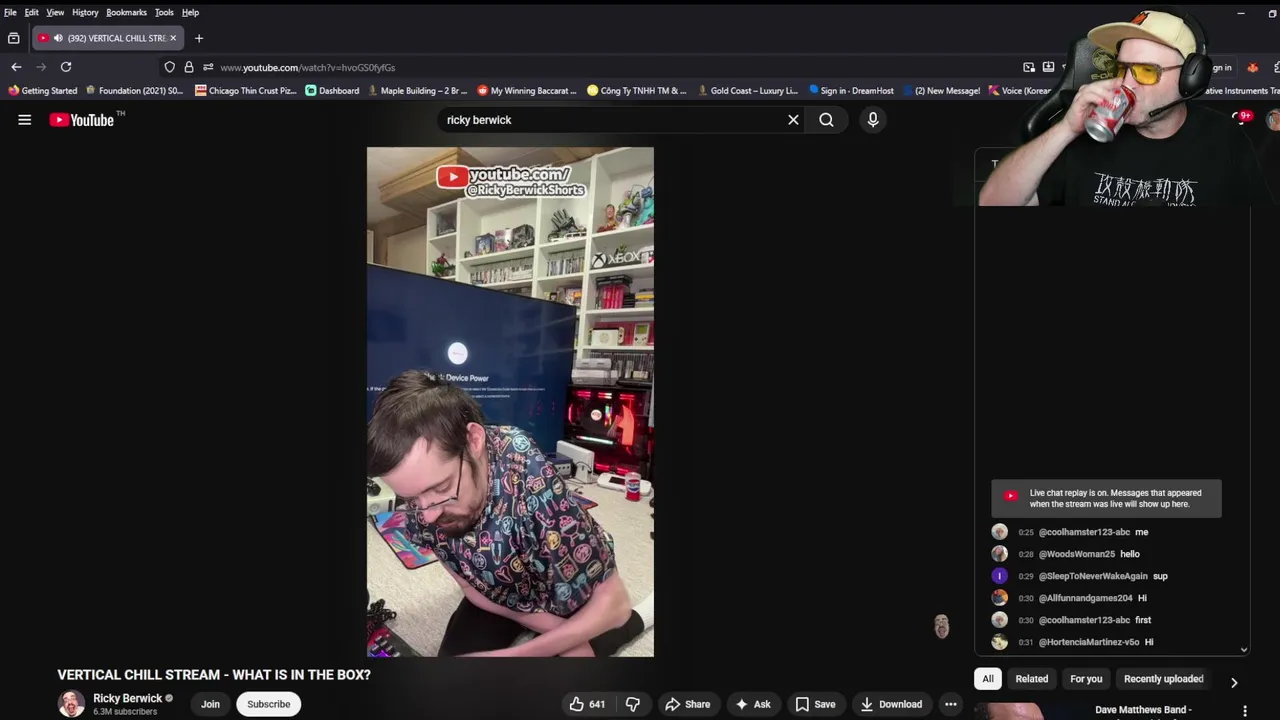Open the Bookmarks menu
Image resolution: width=1280 pixels, height=720 pixels.
pyautogui.click(x=126, y=12)
